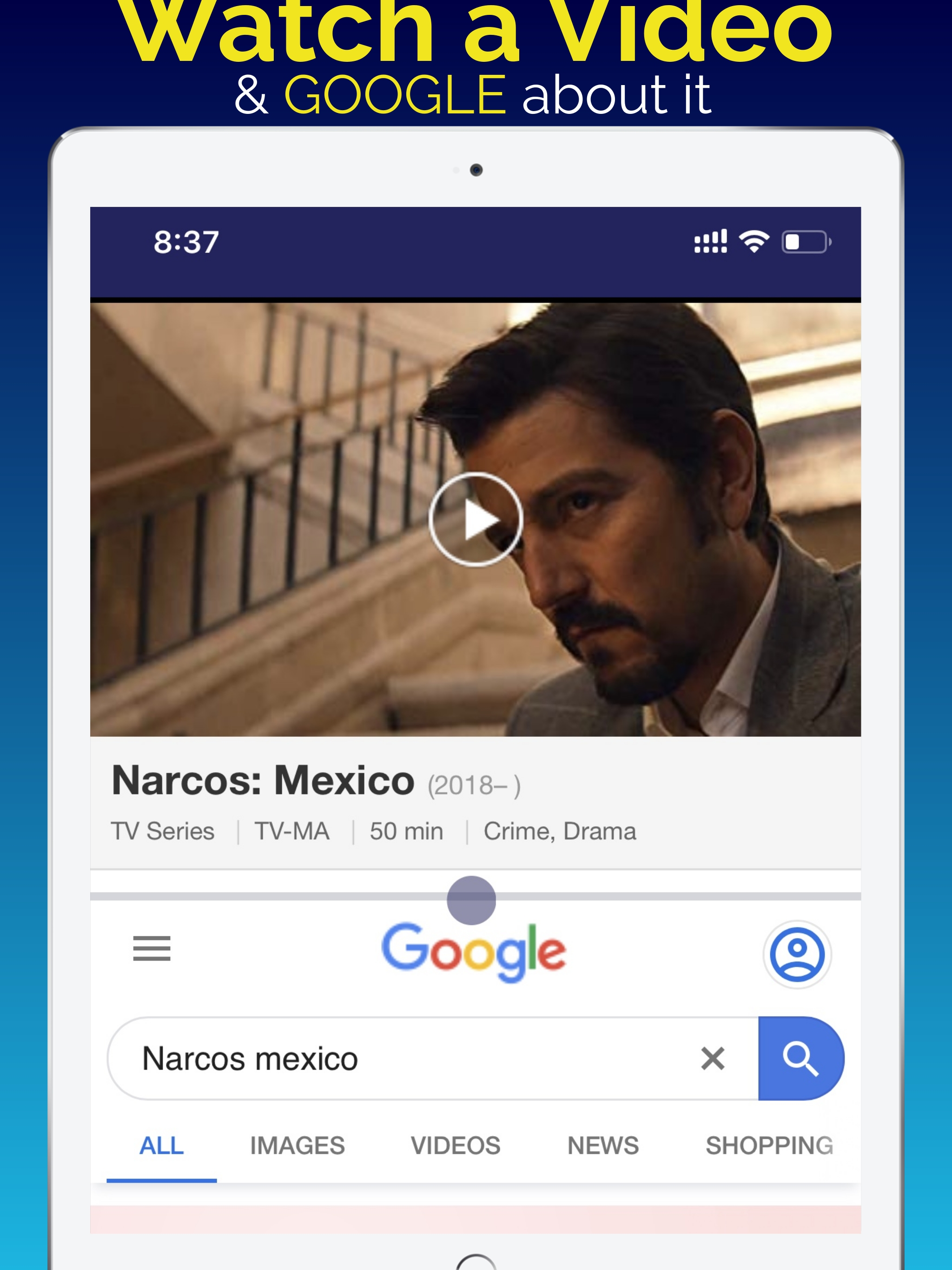Switch to the VIDEOS tab
This screenshot has height=1270, width=952.
[x=456, y=1145]
